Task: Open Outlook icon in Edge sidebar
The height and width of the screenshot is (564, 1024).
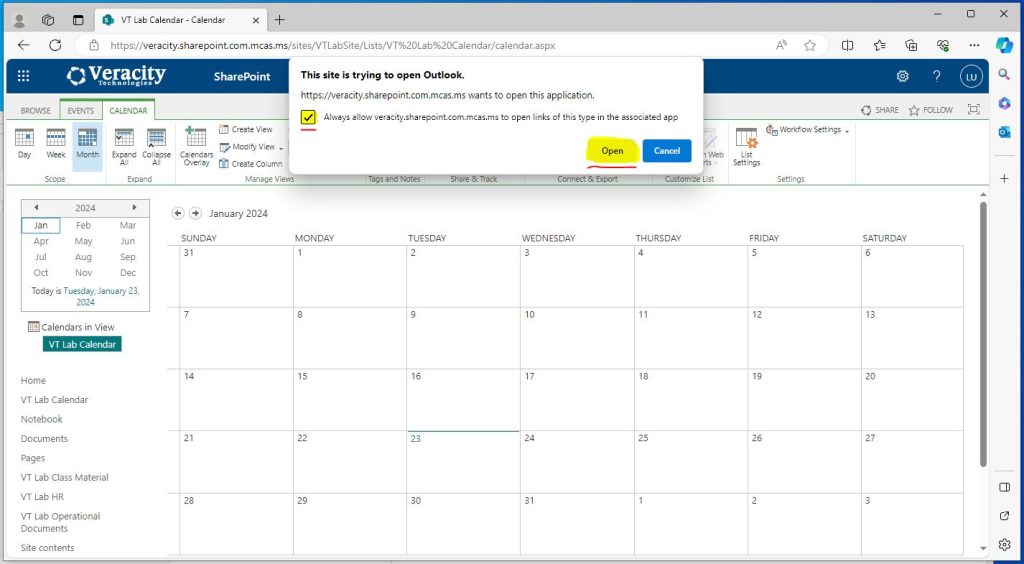Action: tap(1004, 132)
